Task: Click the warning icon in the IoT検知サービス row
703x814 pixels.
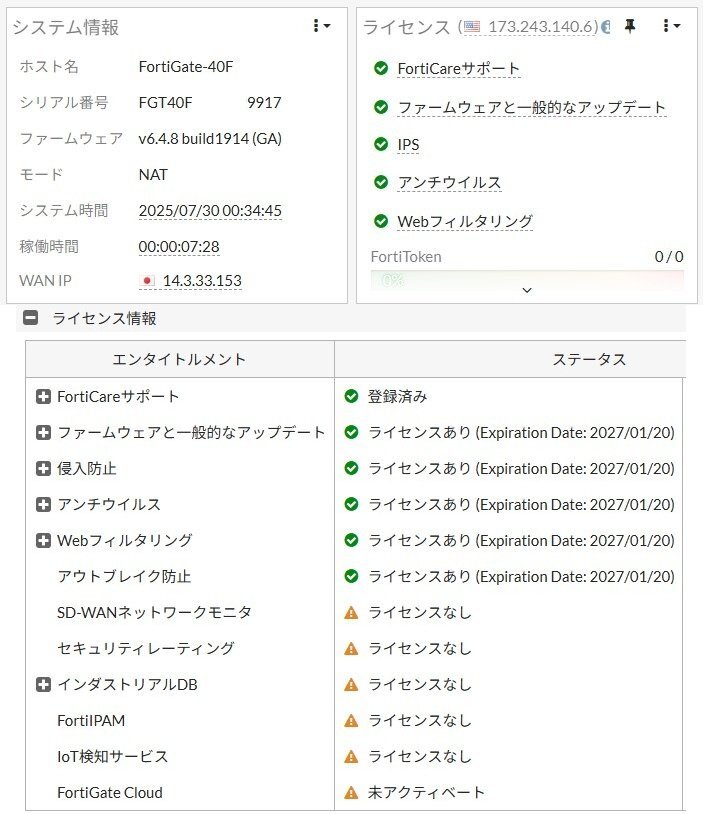Action: pyautogui.click(x=352, y=757)
